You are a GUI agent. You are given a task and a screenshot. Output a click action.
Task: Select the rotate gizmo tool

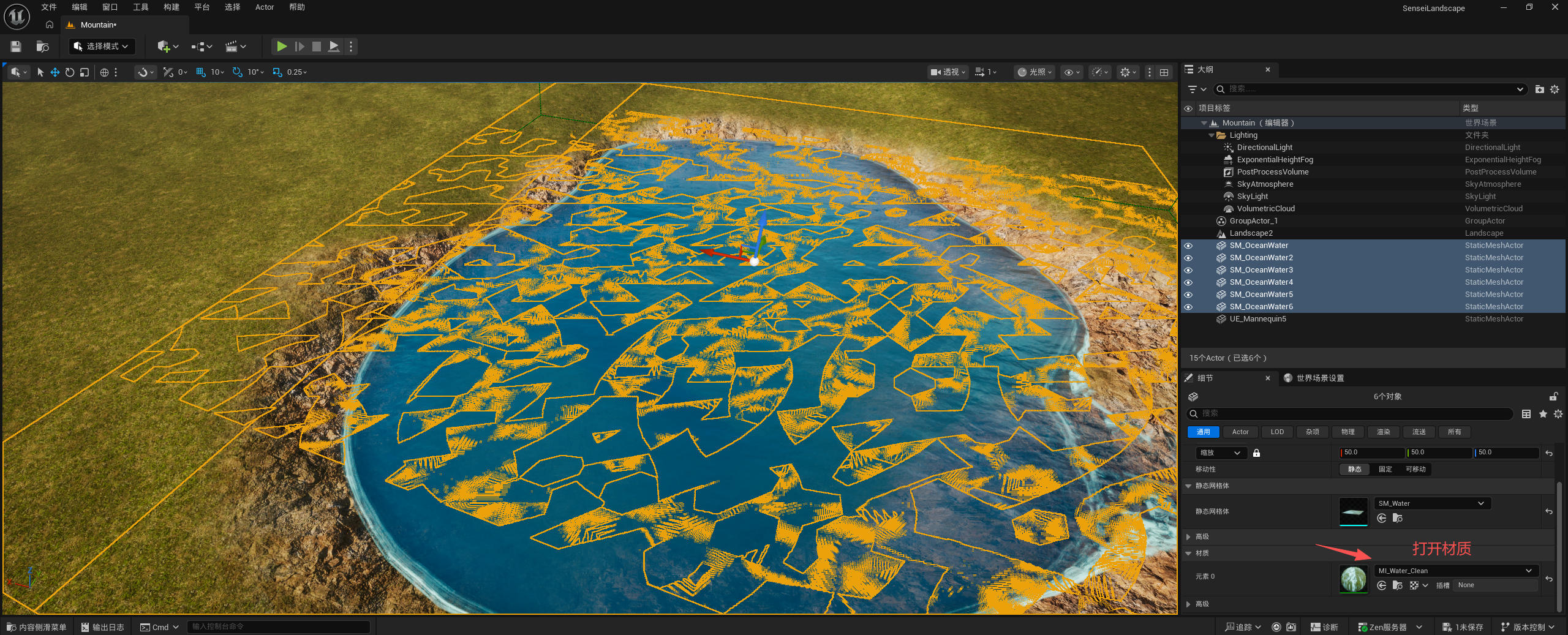tap(70, 72)
